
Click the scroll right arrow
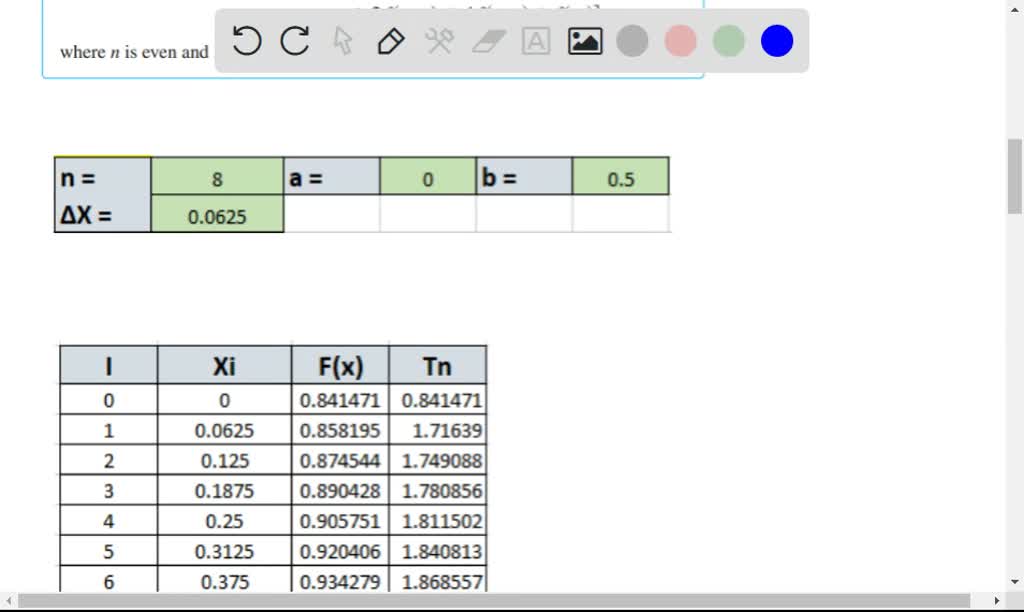point(997,600)
